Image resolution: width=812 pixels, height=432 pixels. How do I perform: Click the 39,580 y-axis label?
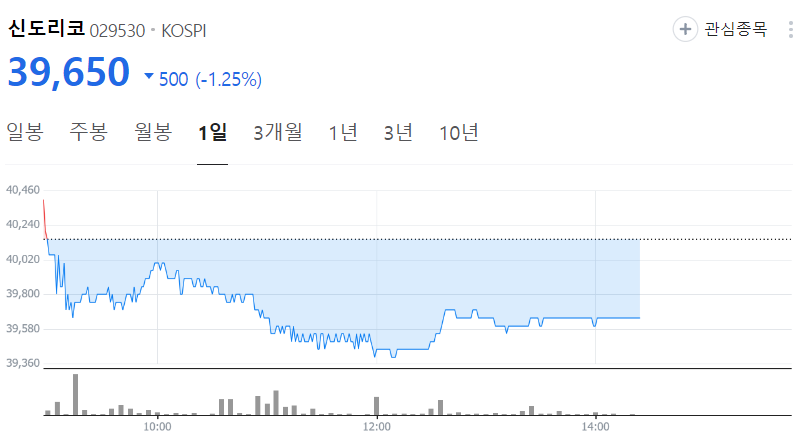pos(23,329)
